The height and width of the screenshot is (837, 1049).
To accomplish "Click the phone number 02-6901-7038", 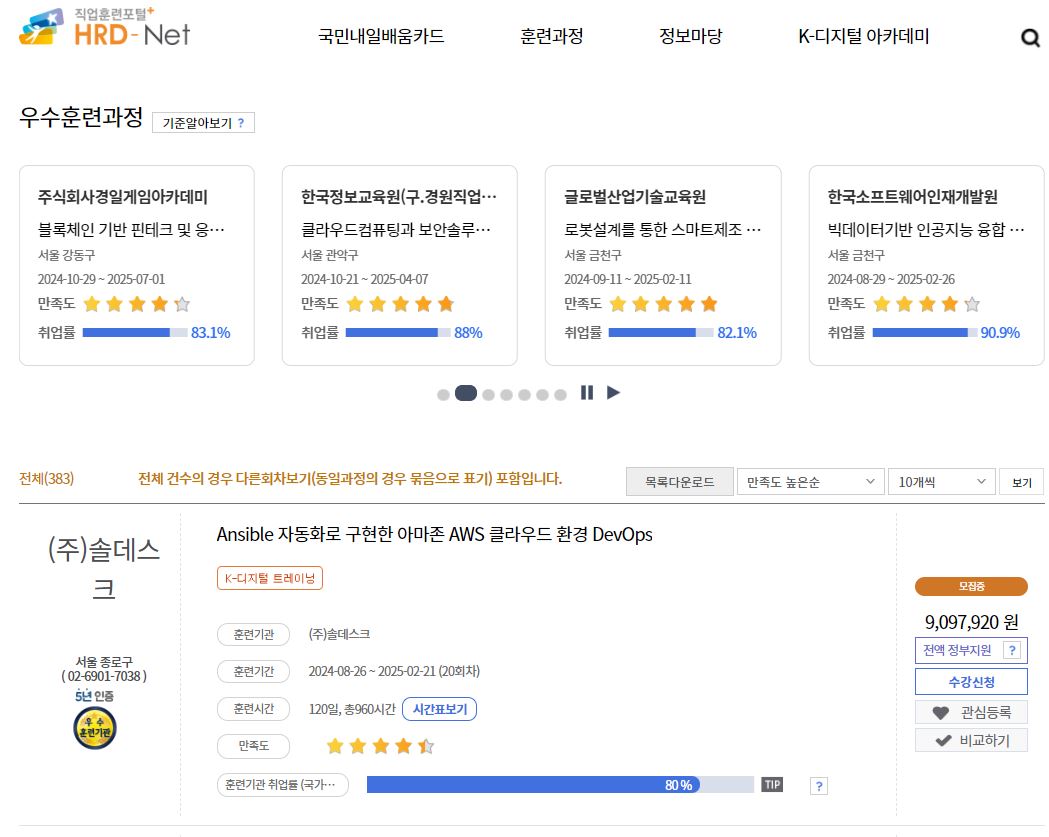I will tap(104, 676).
